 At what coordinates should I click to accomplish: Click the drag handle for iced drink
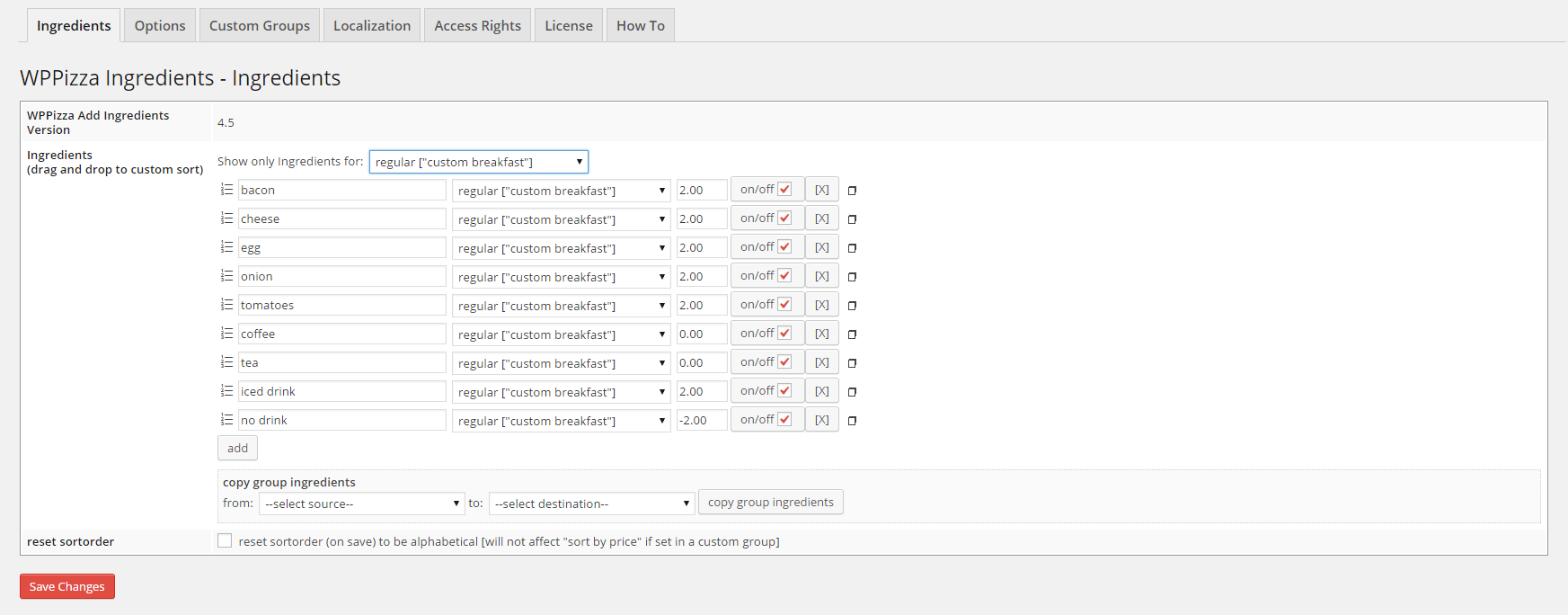(226, 391)
